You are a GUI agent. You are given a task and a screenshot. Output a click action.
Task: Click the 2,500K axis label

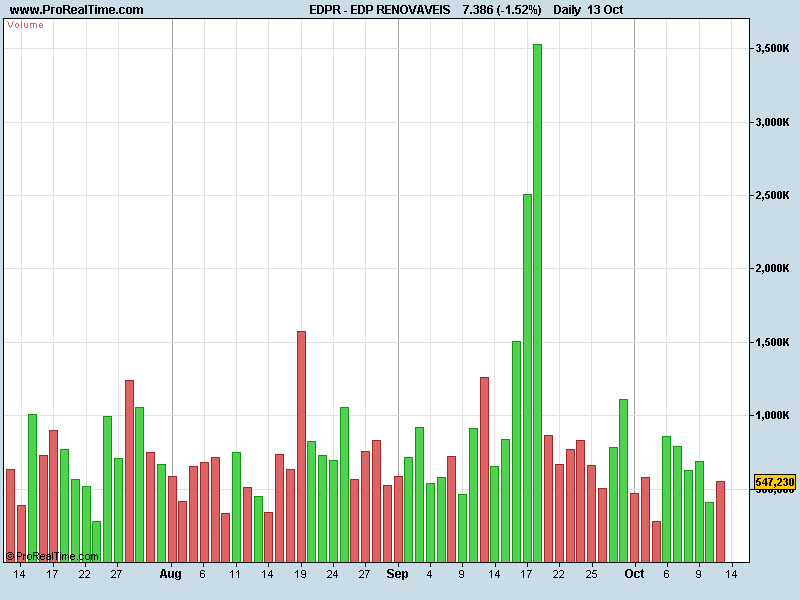click(772, 195)
